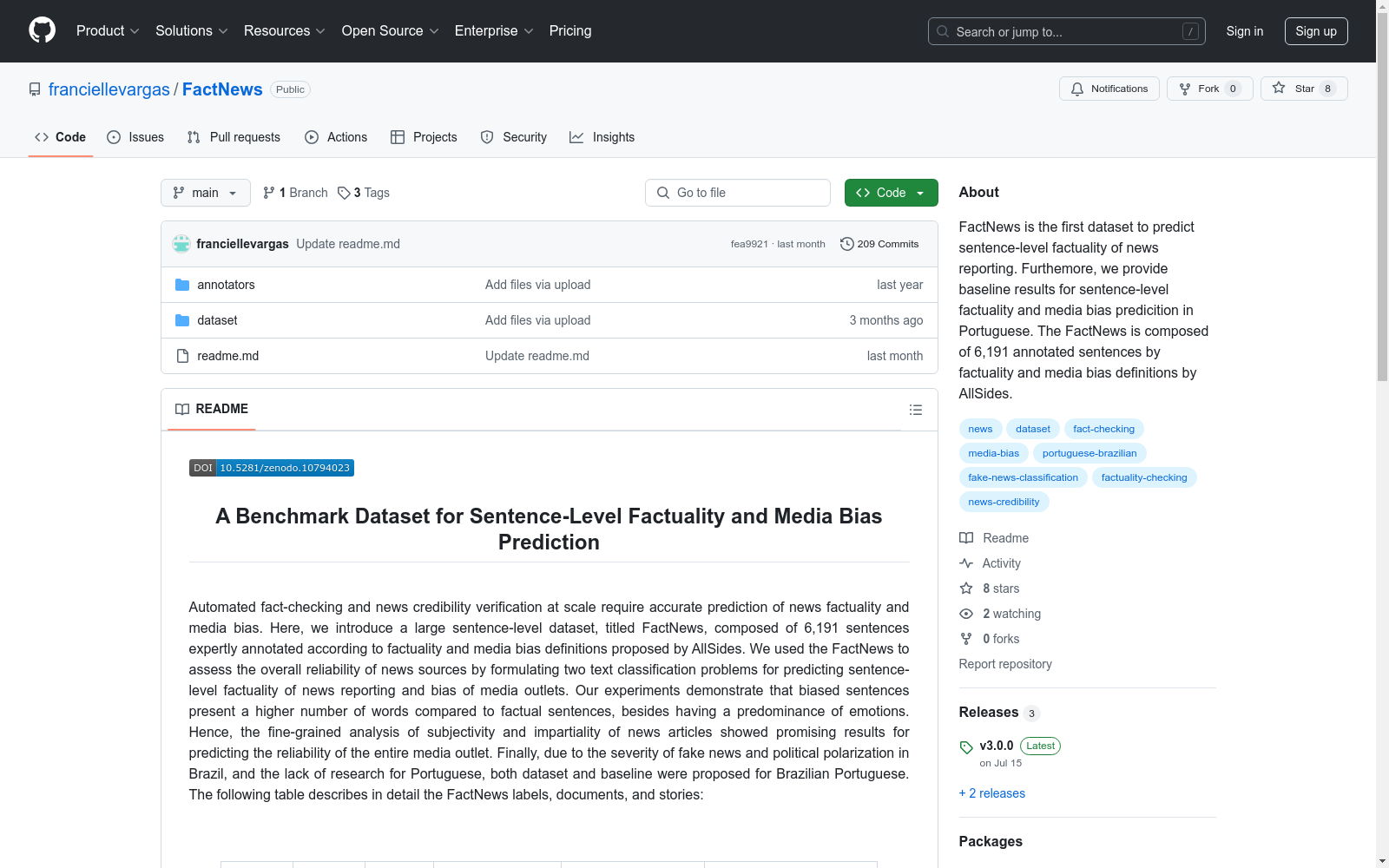
Task: Open the franciellevargas owner link in breadcrumb
Action: tap(109, 89)
